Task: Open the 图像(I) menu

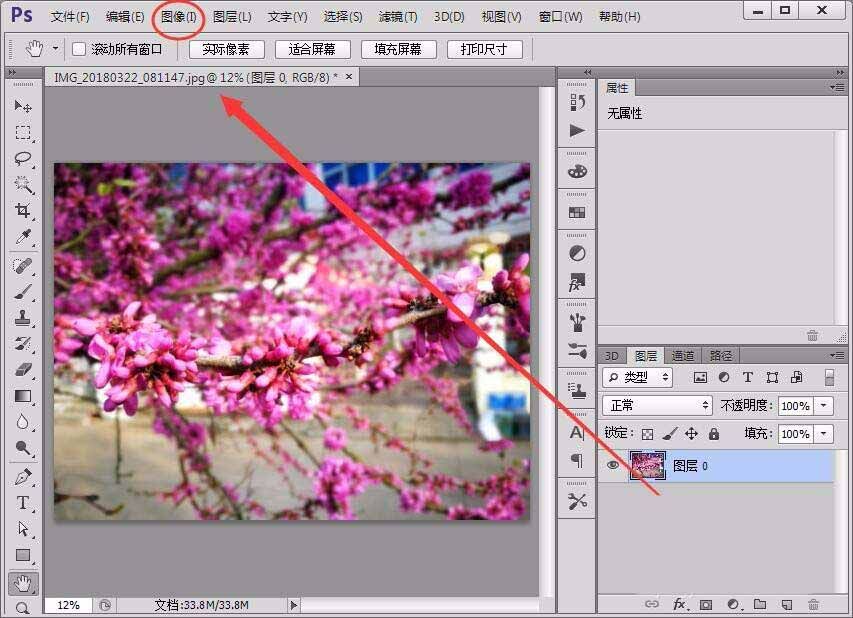Action: (x=179, y=17)
